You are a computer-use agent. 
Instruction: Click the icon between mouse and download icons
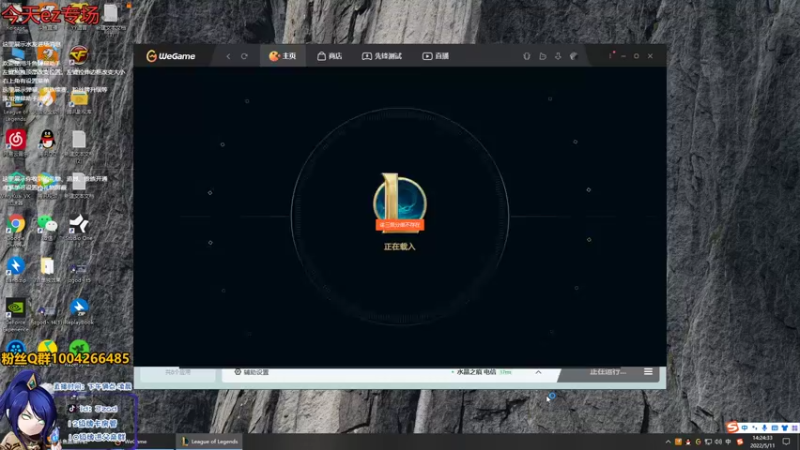542,56
